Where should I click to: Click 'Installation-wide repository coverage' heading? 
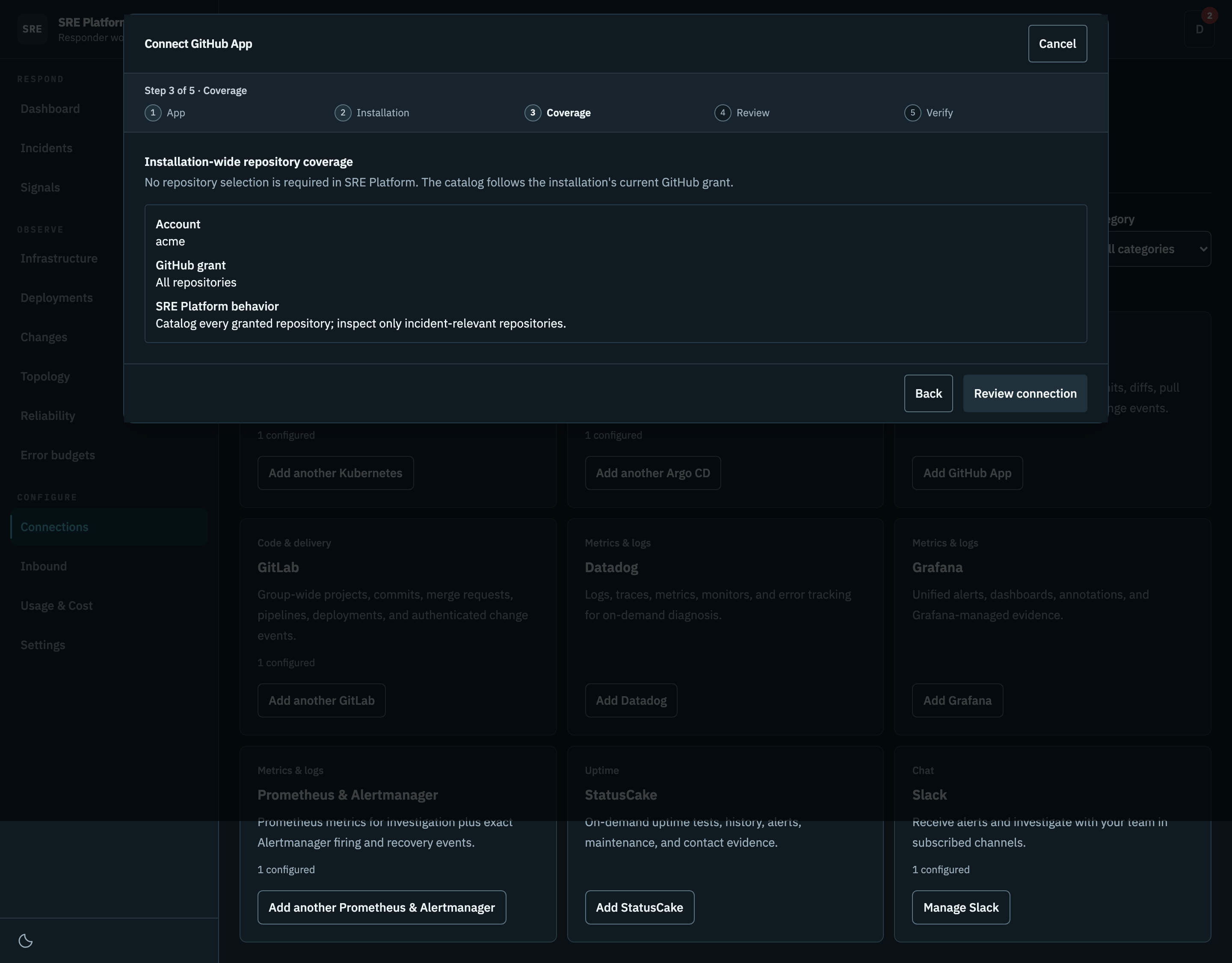(x=248, y=162)
